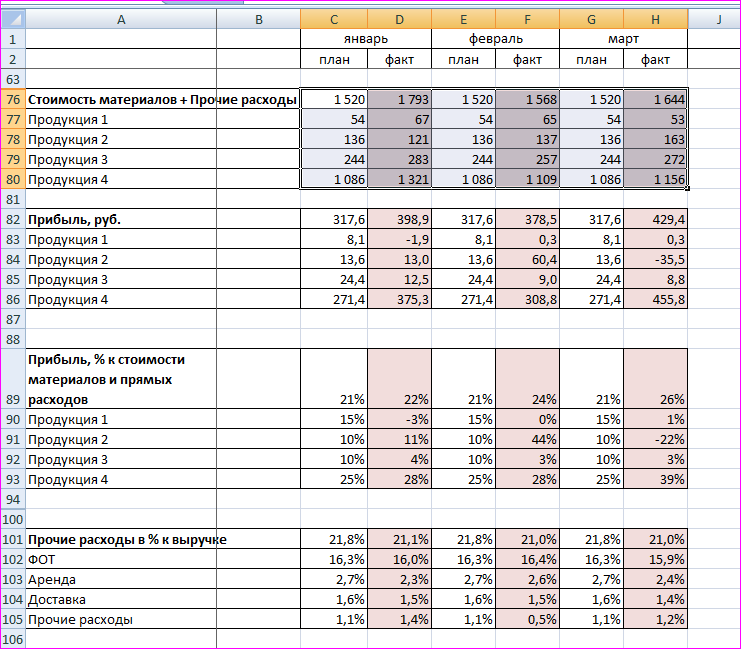
Task: Click cell with value -22%
Action: 655,439
